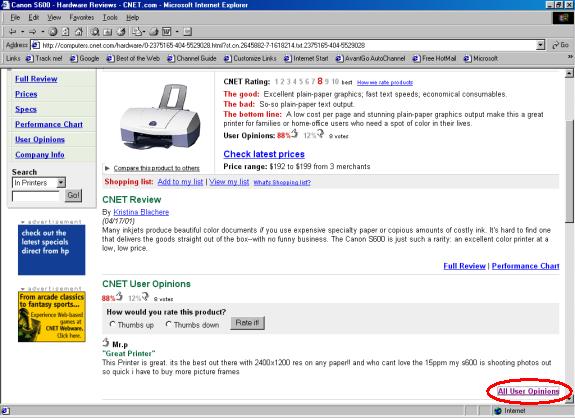
Task: Click the Canon S600 printer image
Action: click(x=160, y=116)
